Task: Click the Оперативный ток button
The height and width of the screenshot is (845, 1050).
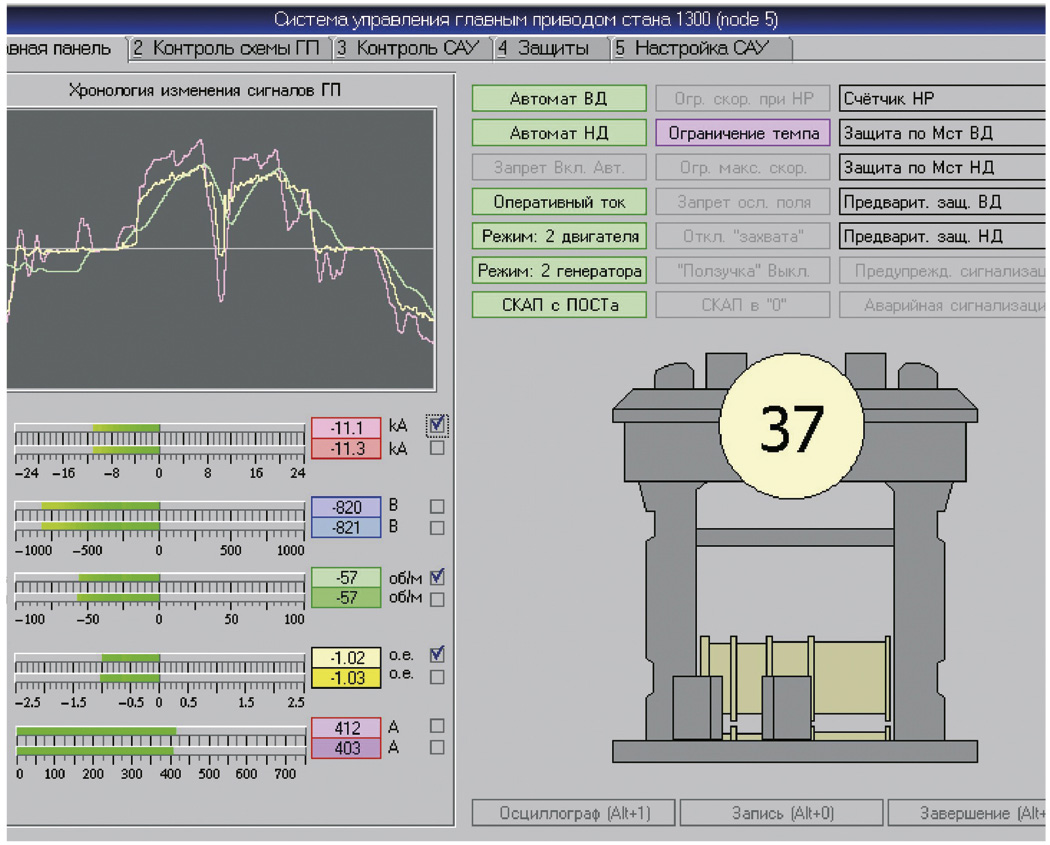Action: pyautogui.click(x=559, y=202)
